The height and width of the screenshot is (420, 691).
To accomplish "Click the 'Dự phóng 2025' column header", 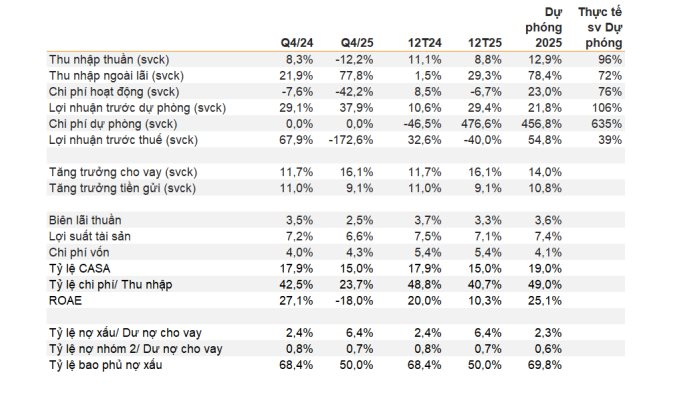I will 545,28.
